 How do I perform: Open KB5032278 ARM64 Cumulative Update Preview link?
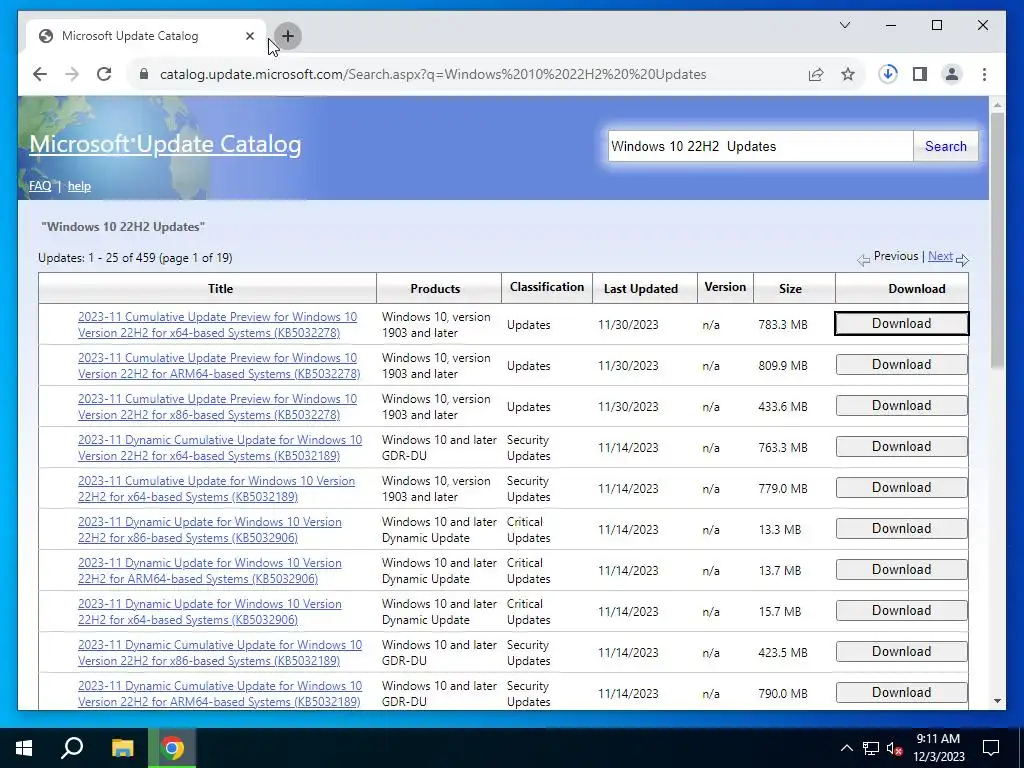tap(219, 366)
